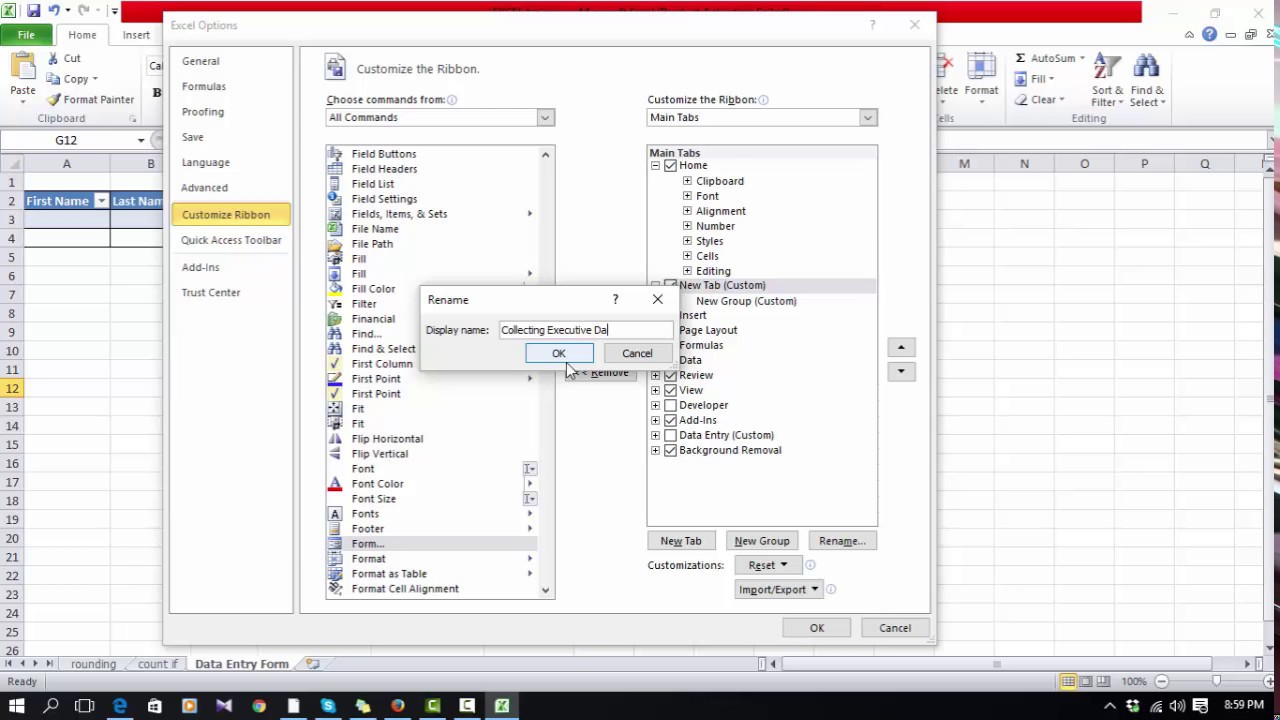The width and height of the screenshot is (1280, 720).
Task: Expand the Clipboard group in tree
Action: 687,181
